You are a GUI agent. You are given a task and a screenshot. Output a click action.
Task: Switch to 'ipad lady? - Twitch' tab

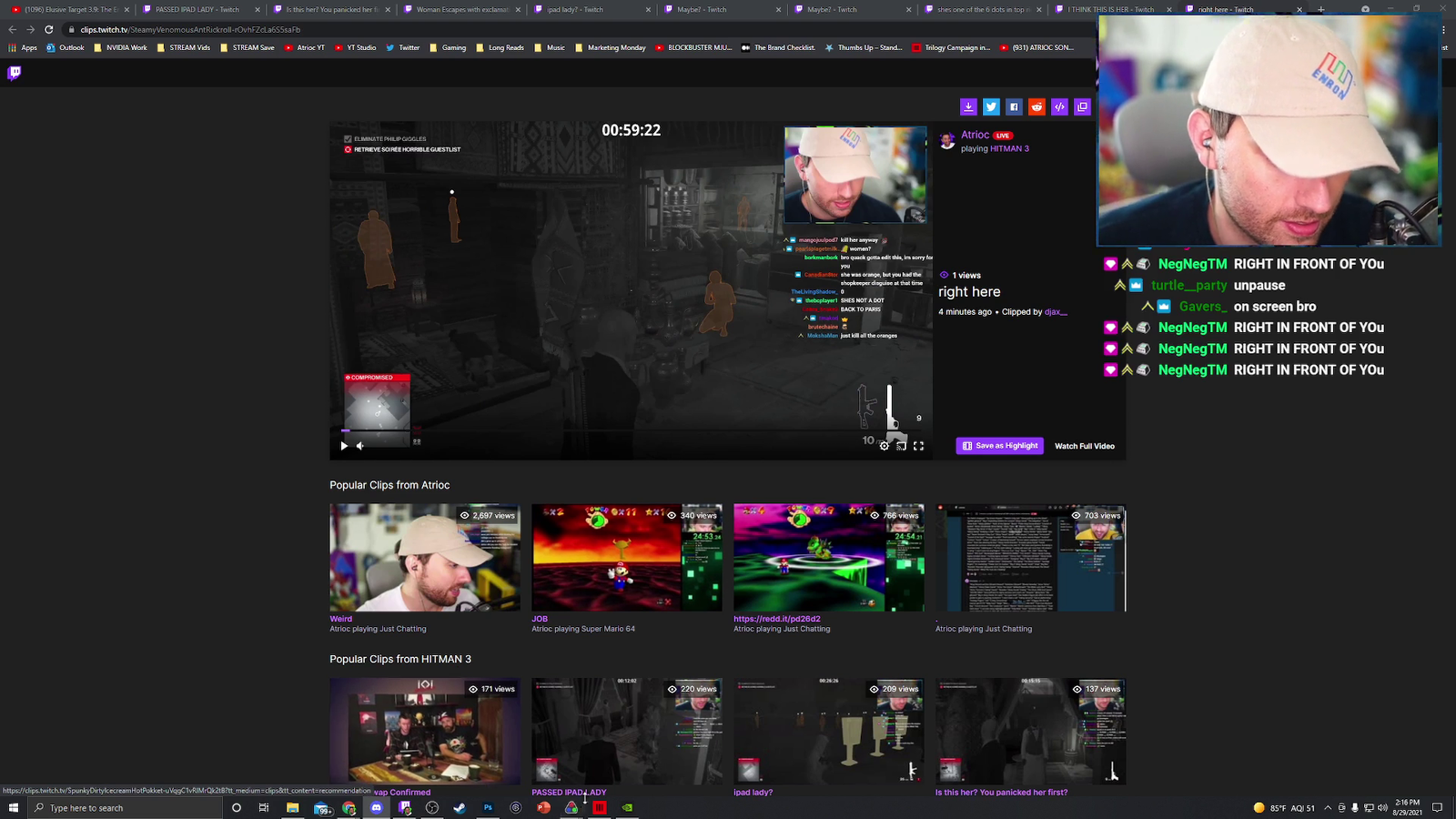pyautogui.click(x=592, y=9)
